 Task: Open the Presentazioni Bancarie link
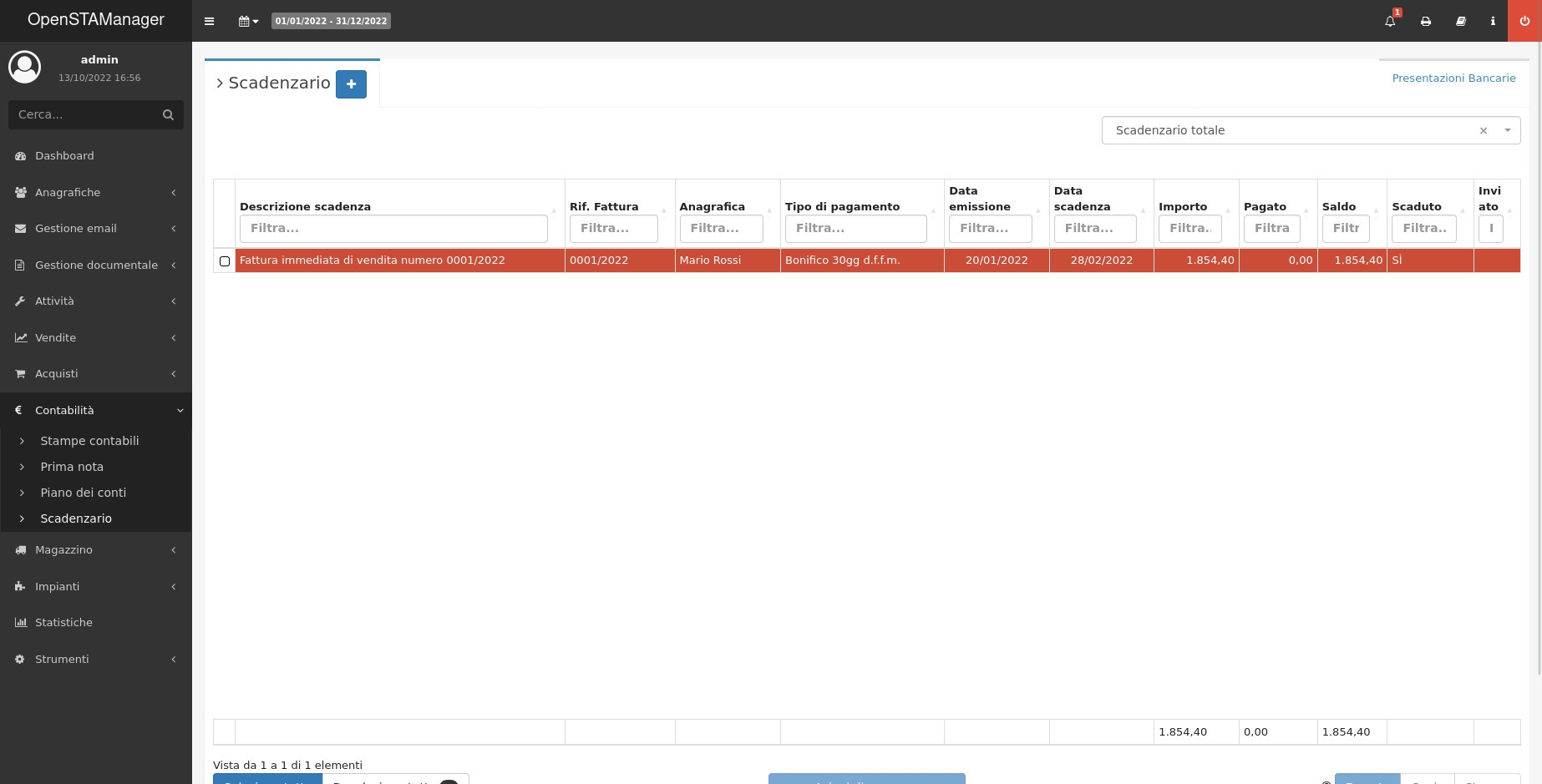pyautogui.click(x=1453, y=78)
